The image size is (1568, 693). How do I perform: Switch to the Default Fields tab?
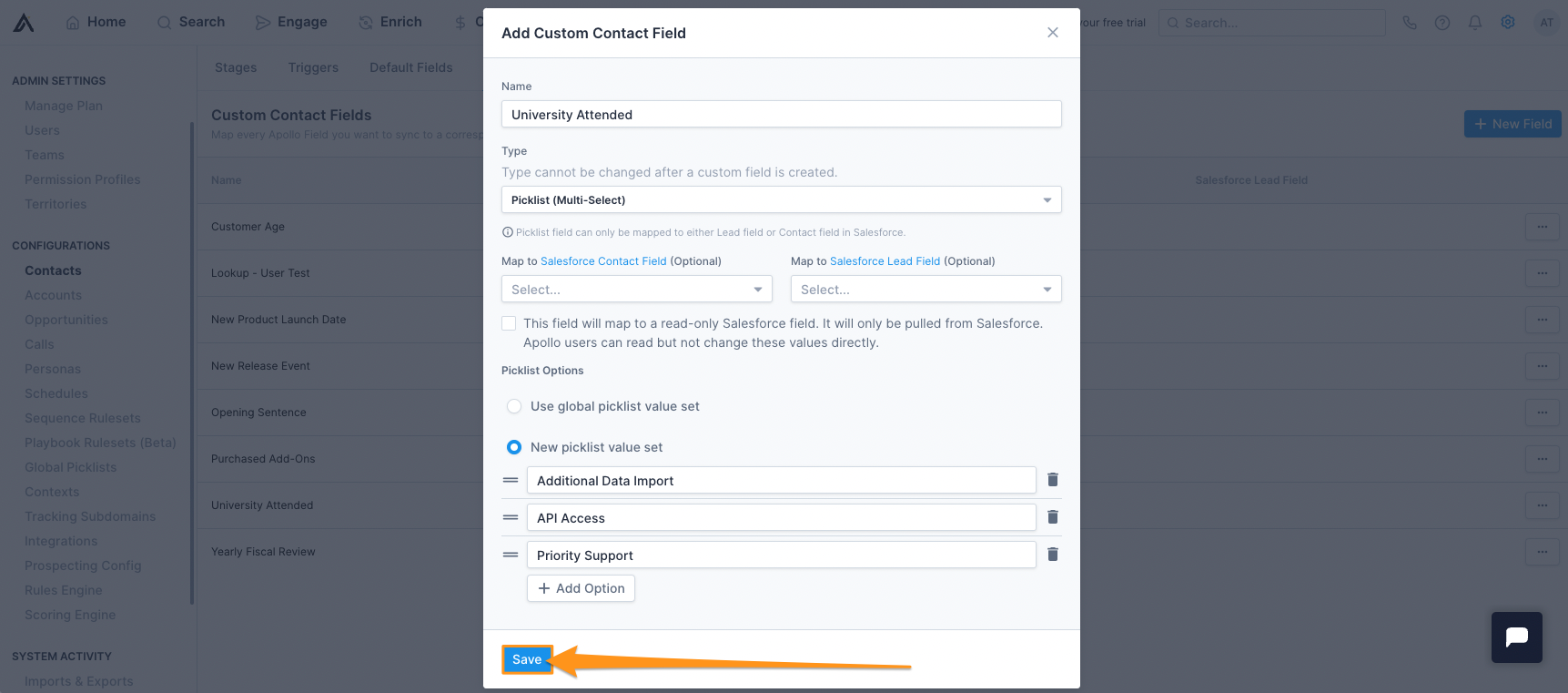[x=410, y=66]
